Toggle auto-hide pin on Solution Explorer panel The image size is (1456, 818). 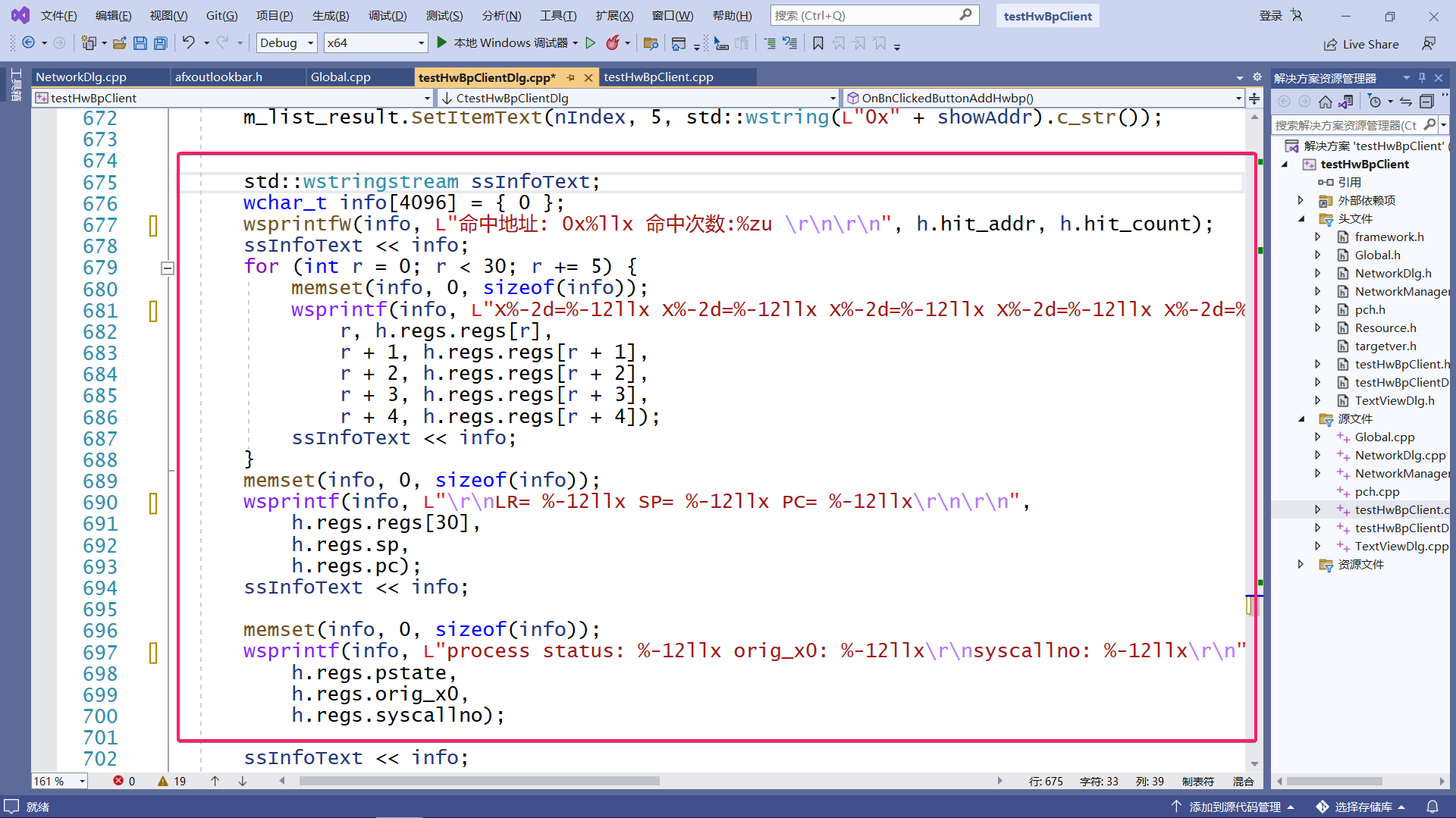(1422, 77)
